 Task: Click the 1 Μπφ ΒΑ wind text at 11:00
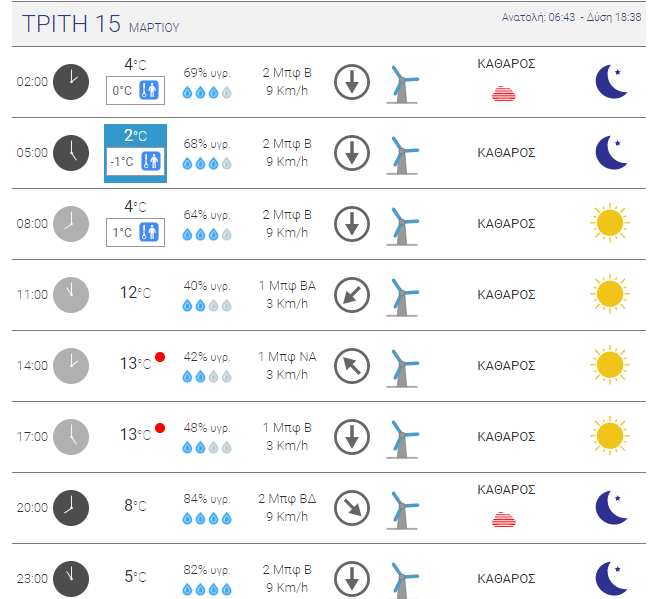coord(286,285)
